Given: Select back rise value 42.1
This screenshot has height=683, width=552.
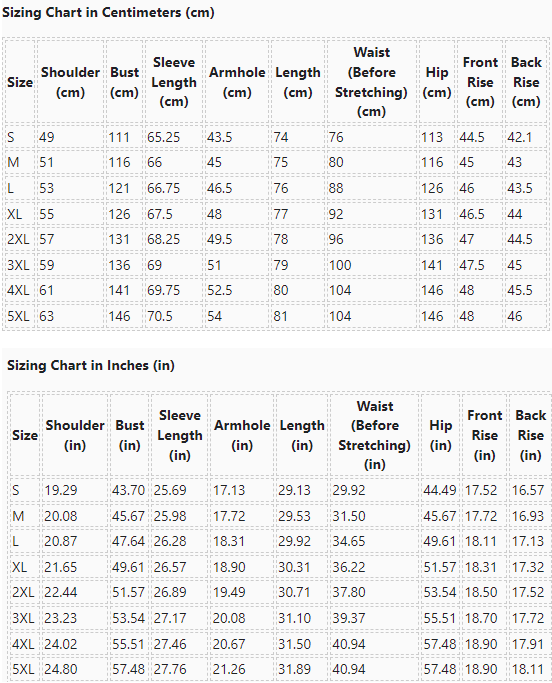Looking at the screenshot, I should [x=520, y=137].
